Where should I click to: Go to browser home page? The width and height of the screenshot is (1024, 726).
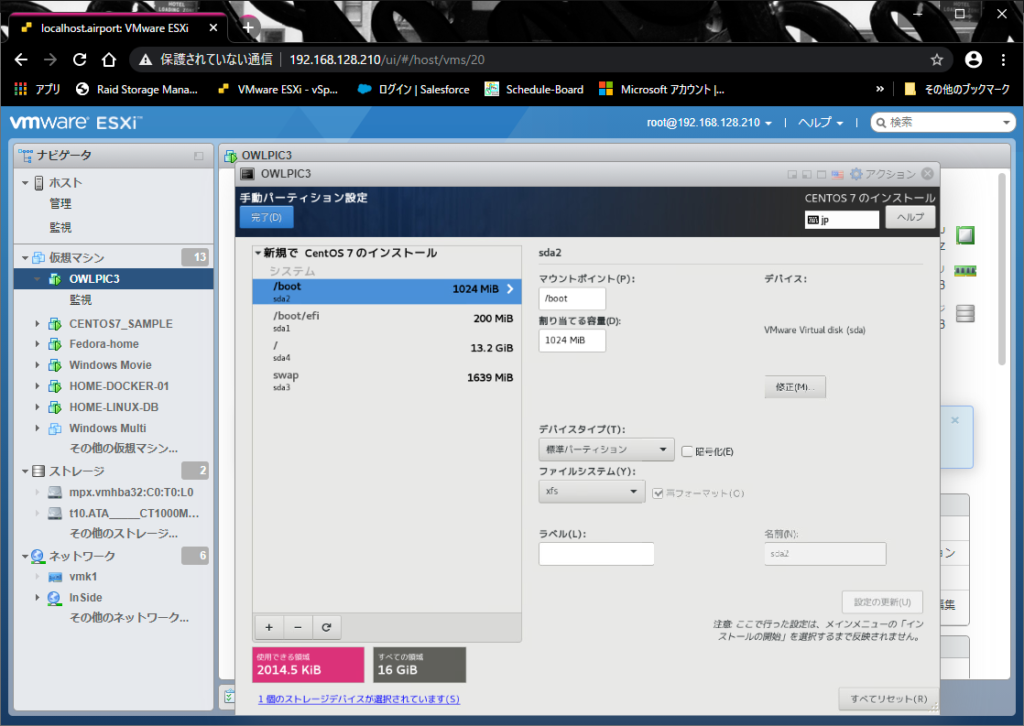point(108,60)
